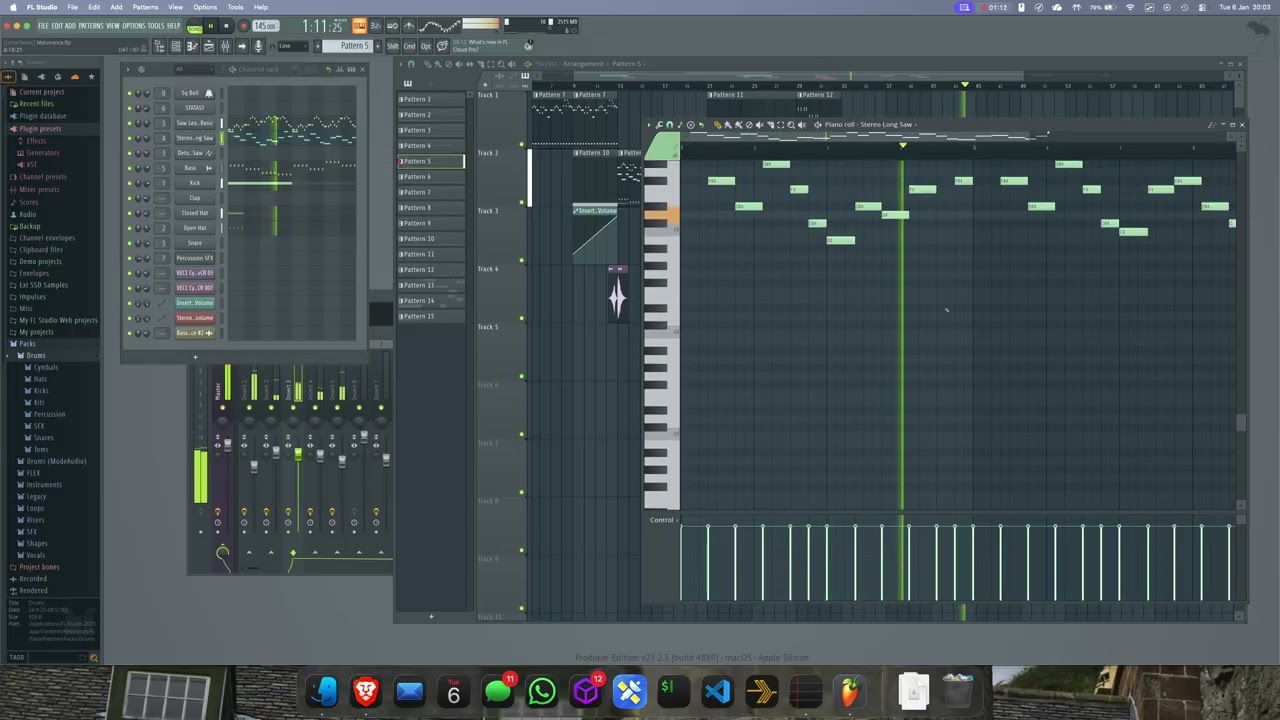Open the cloud tab icon in the browser

point(75,77)
